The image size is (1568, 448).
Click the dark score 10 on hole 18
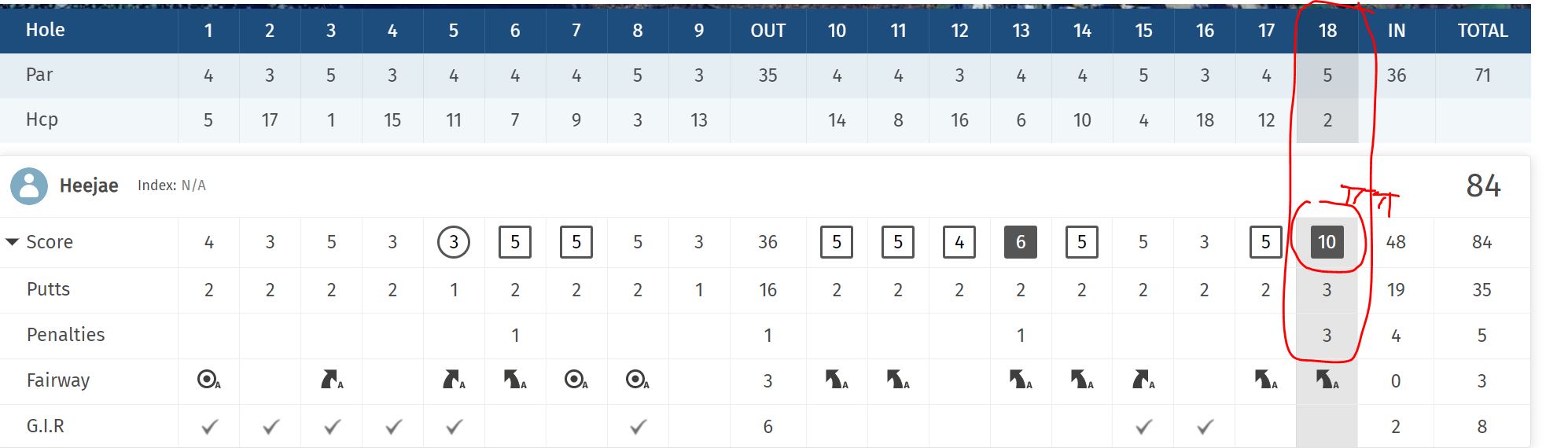[1327, 242]
